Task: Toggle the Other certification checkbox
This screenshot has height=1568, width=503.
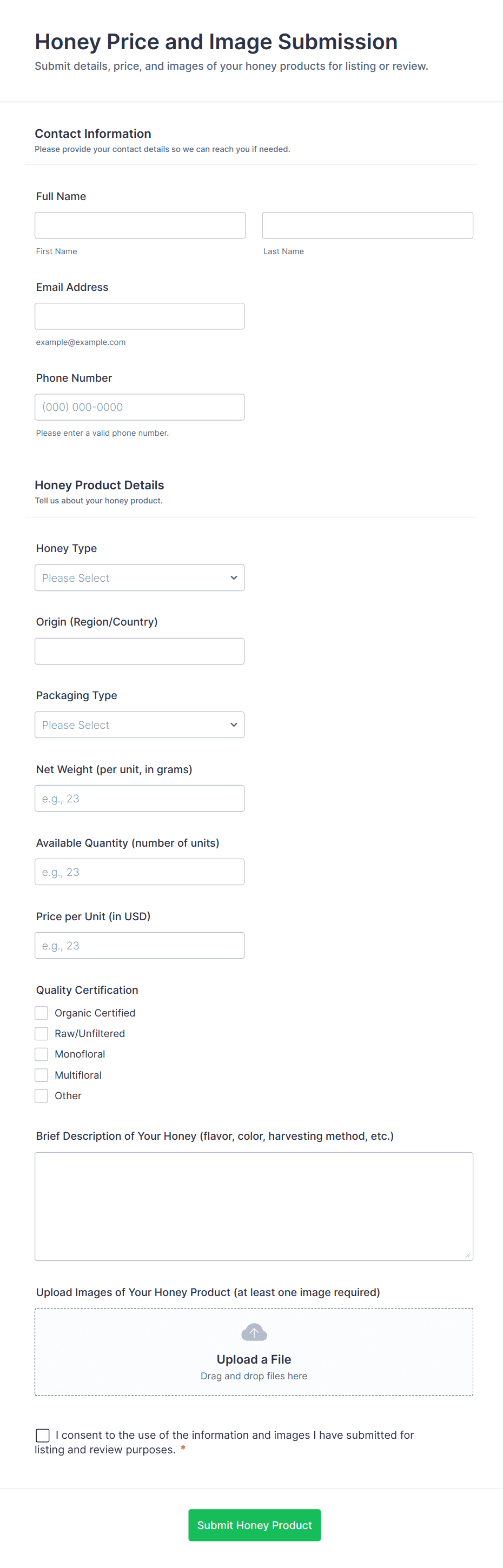Action: (x=42, y=1095)
